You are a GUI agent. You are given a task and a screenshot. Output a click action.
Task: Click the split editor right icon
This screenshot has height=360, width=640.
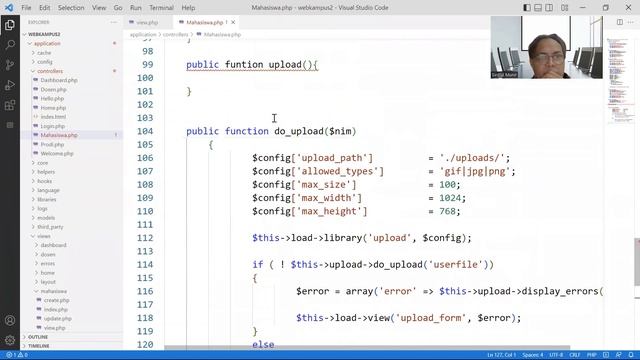pos(619,22)
